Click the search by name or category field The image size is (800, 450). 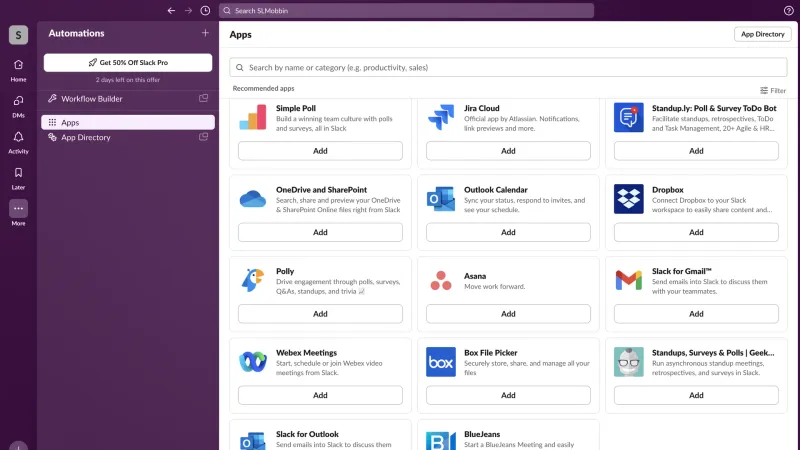(508, 67)
